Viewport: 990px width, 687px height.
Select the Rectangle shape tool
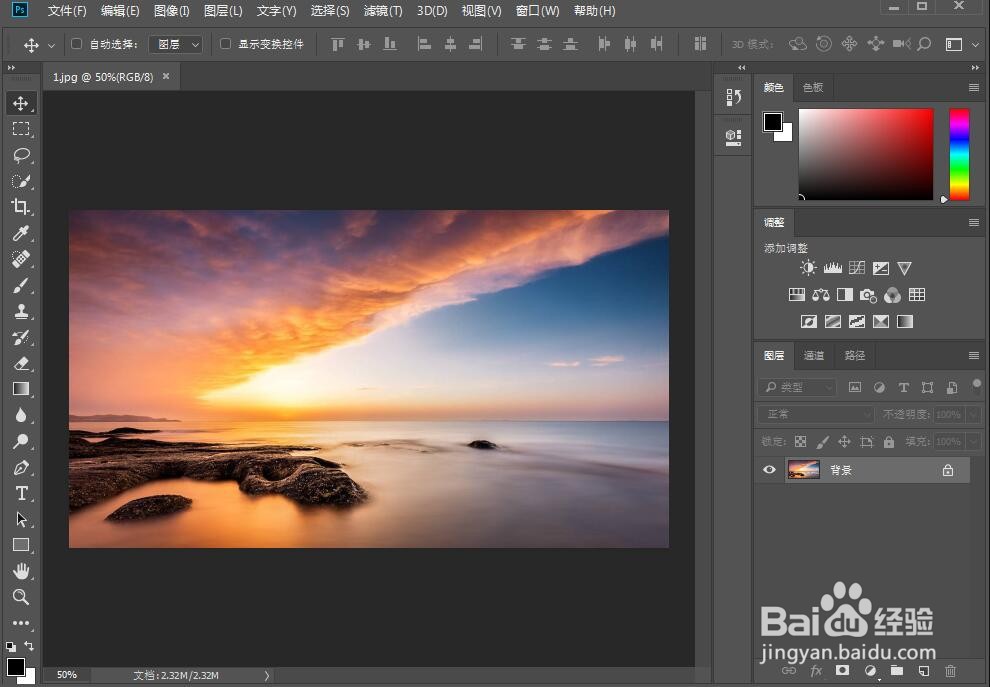(21, 545)
